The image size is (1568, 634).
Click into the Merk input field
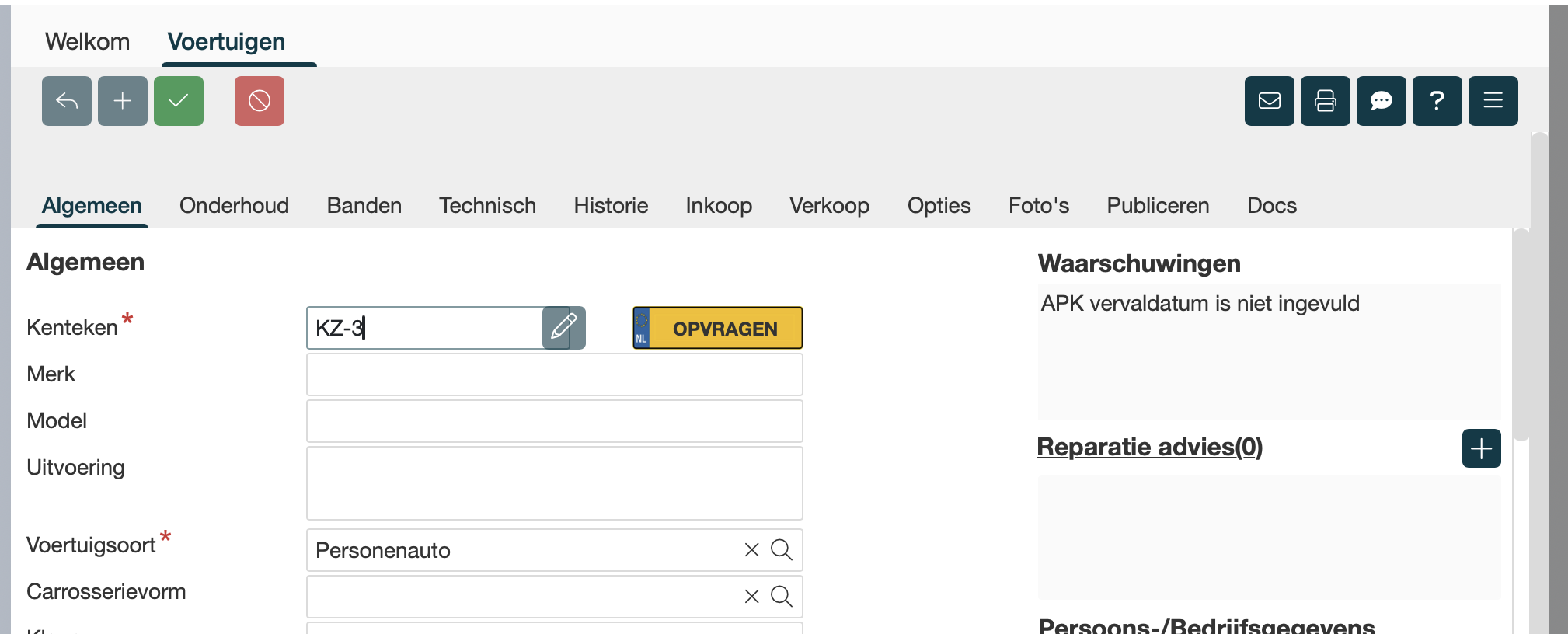click(554, 374)
